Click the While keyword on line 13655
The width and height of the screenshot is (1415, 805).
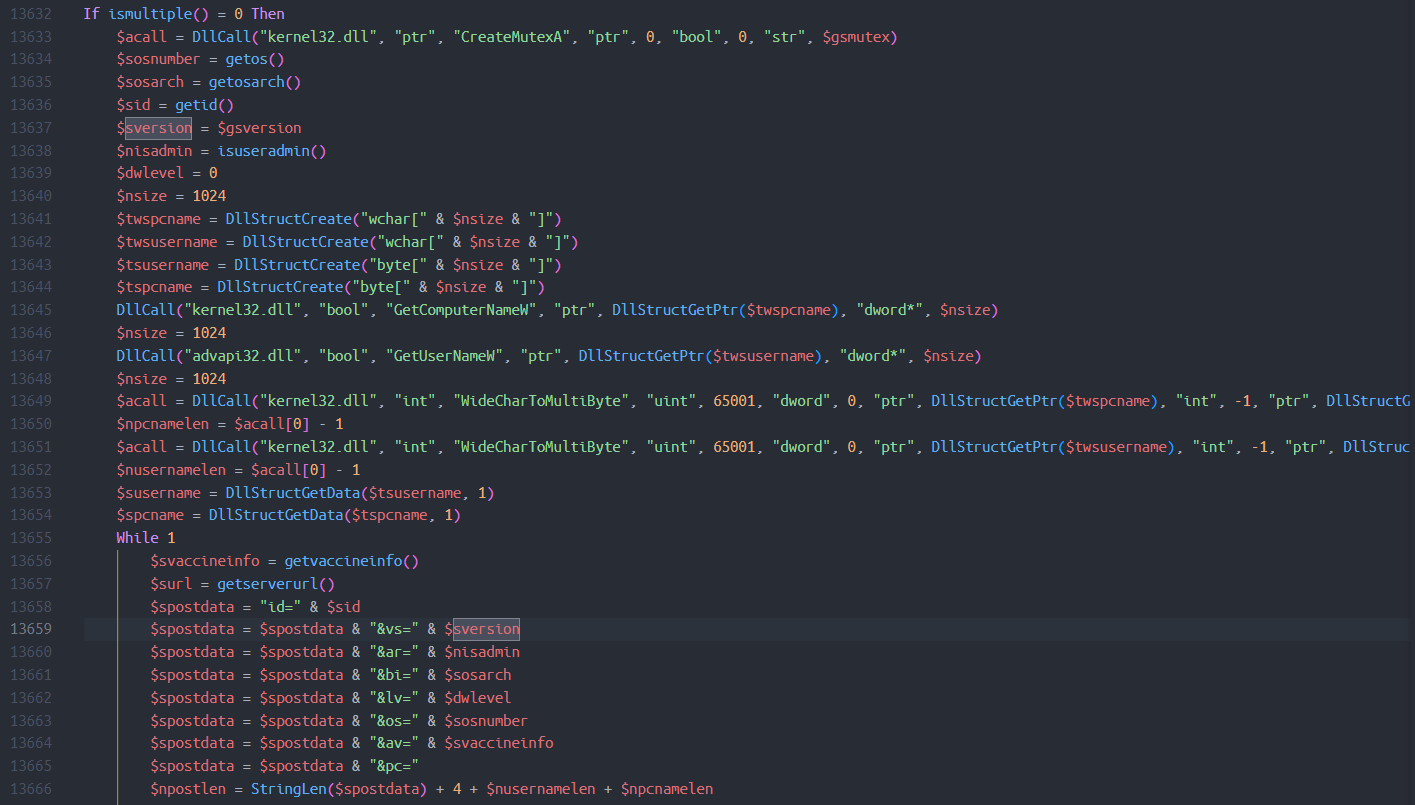pyautogui.click(x=137, y=538)
